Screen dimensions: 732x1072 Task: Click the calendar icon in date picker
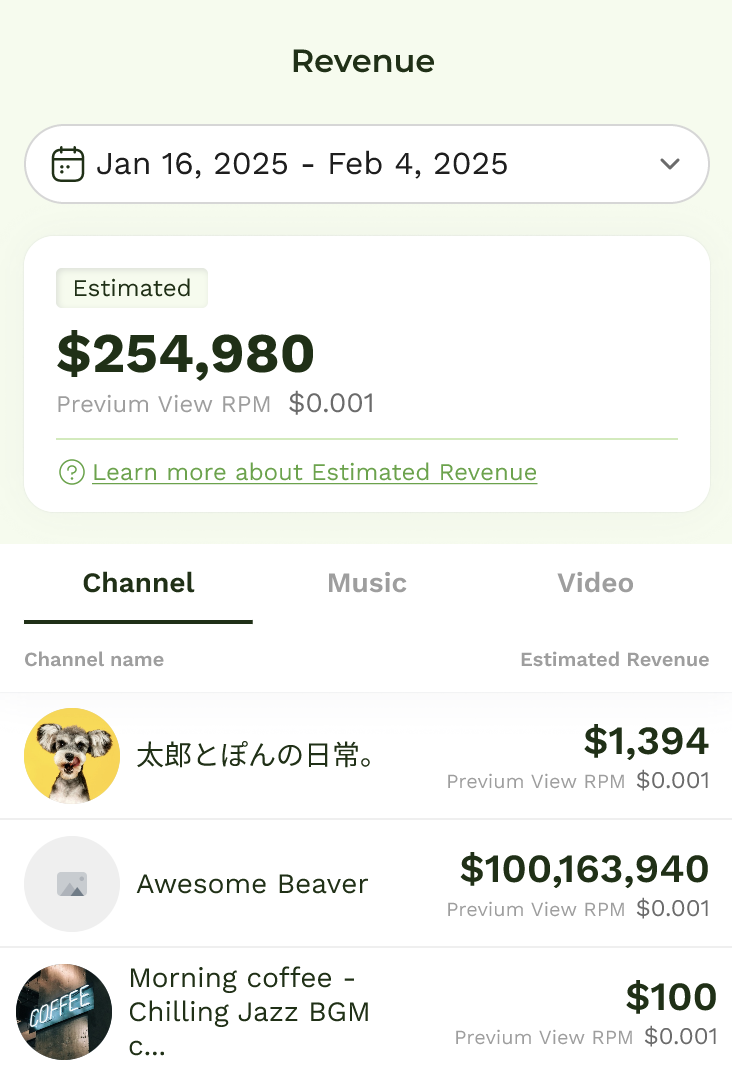68,164
